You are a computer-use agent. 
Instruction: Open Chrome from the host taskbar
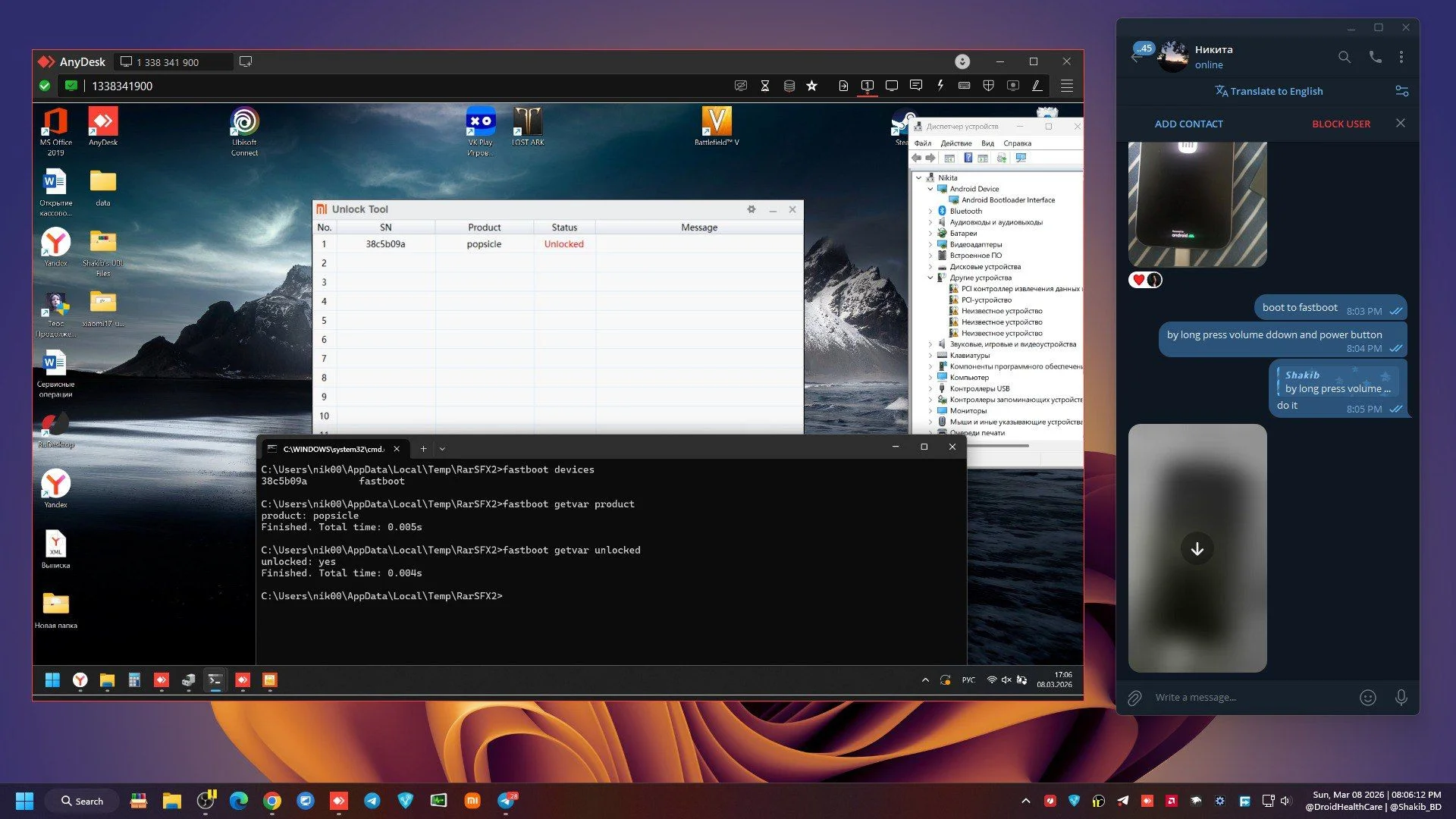[272, 801]
